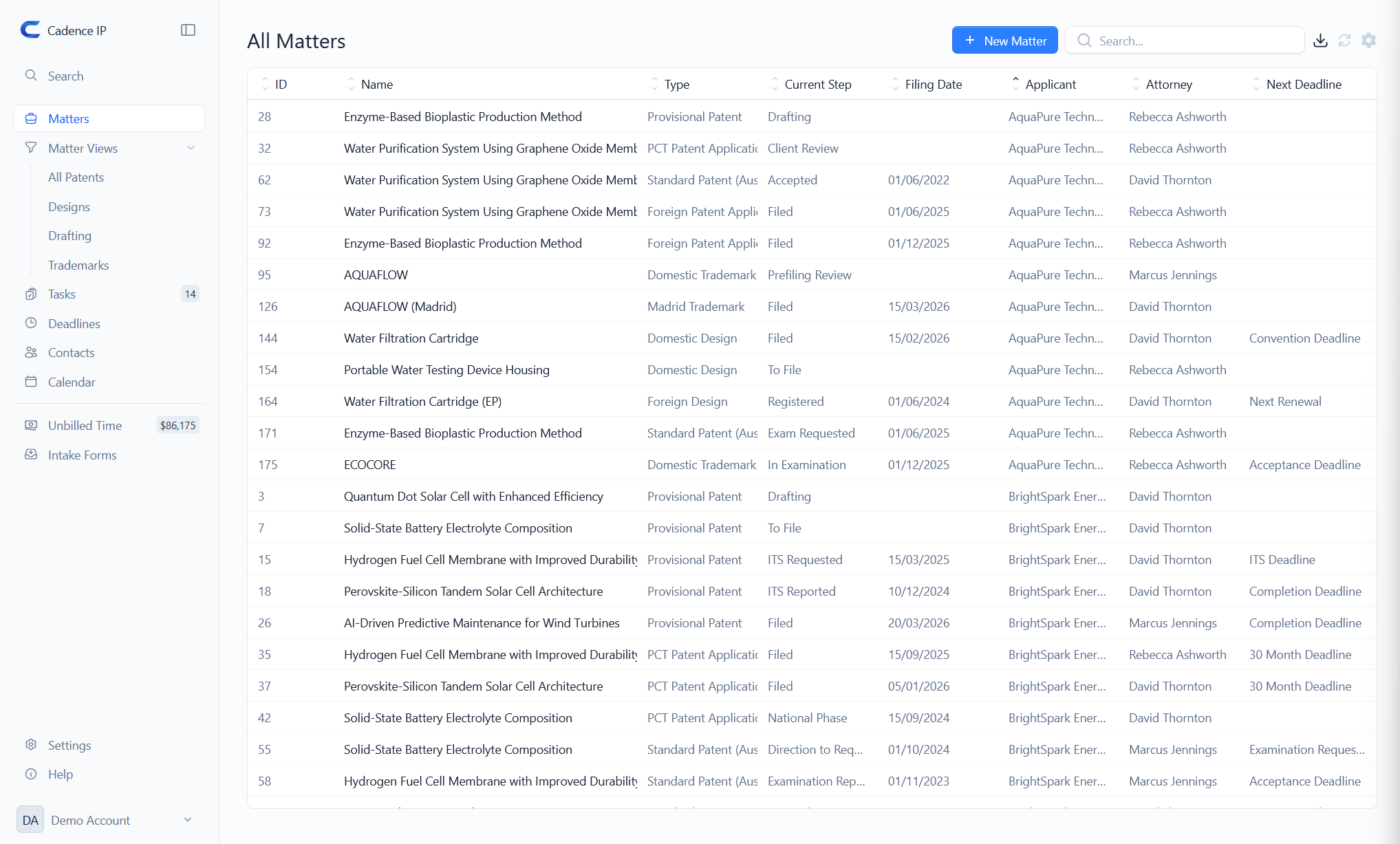Viewport: 1400px width, 844px height.
Task: Sort by Type column arrows
Action: click(654, 84)
